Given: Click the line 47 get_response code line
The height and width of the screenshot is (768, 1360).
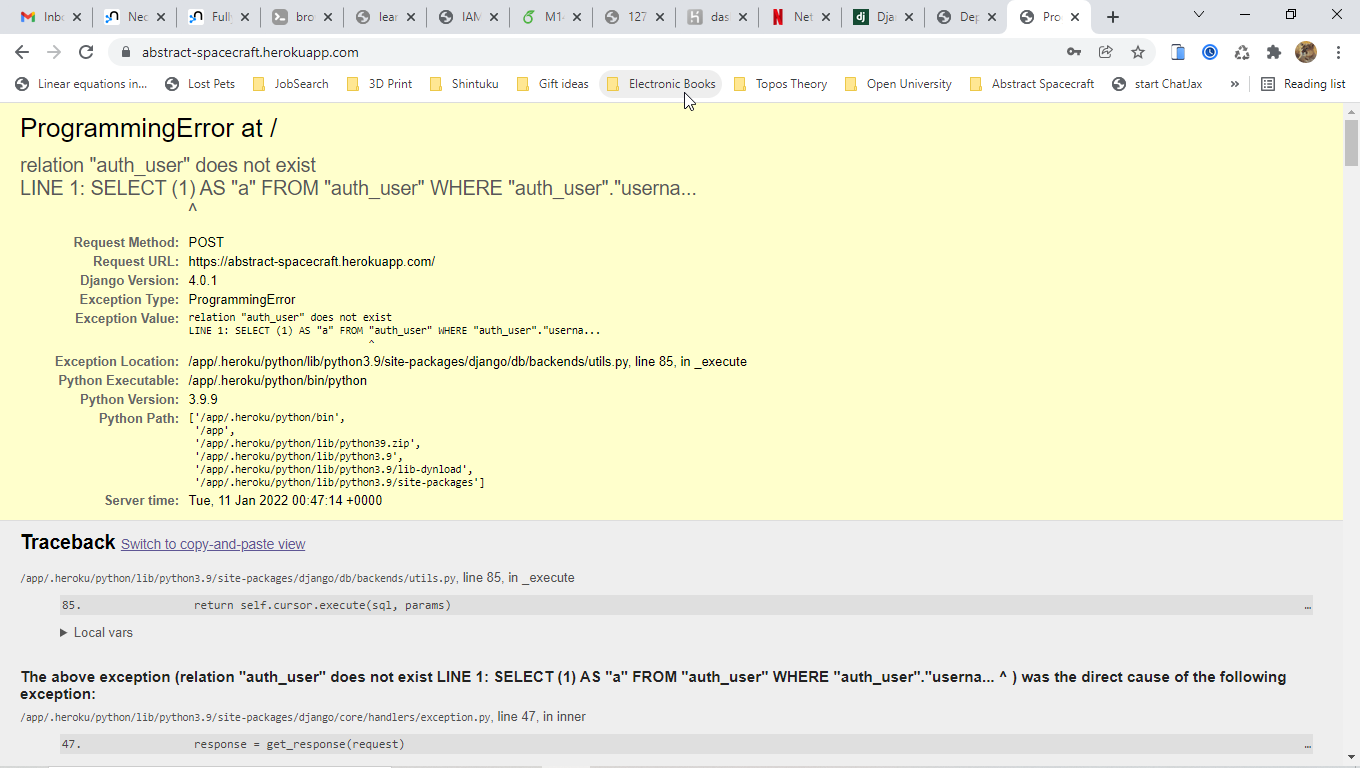Looking at the screenshot, I should pyautogui.click(x=299, y=744).
